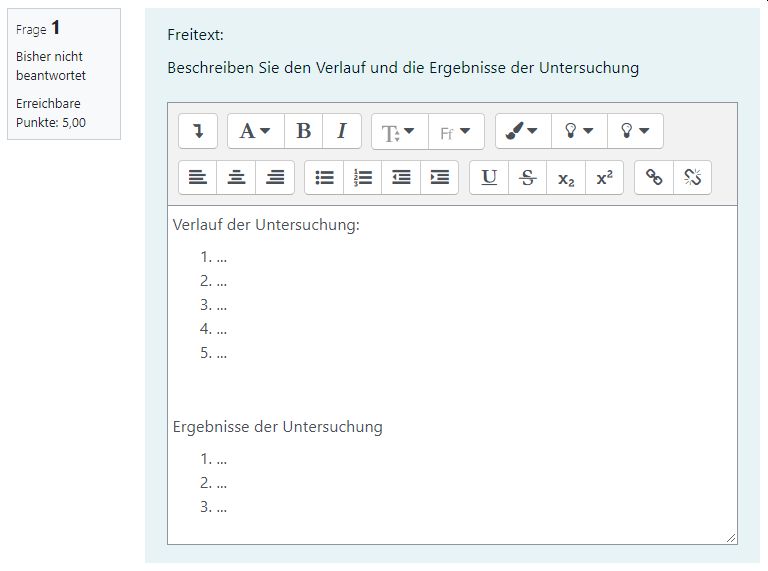Remove link with unlink icon

coord(692,177)
